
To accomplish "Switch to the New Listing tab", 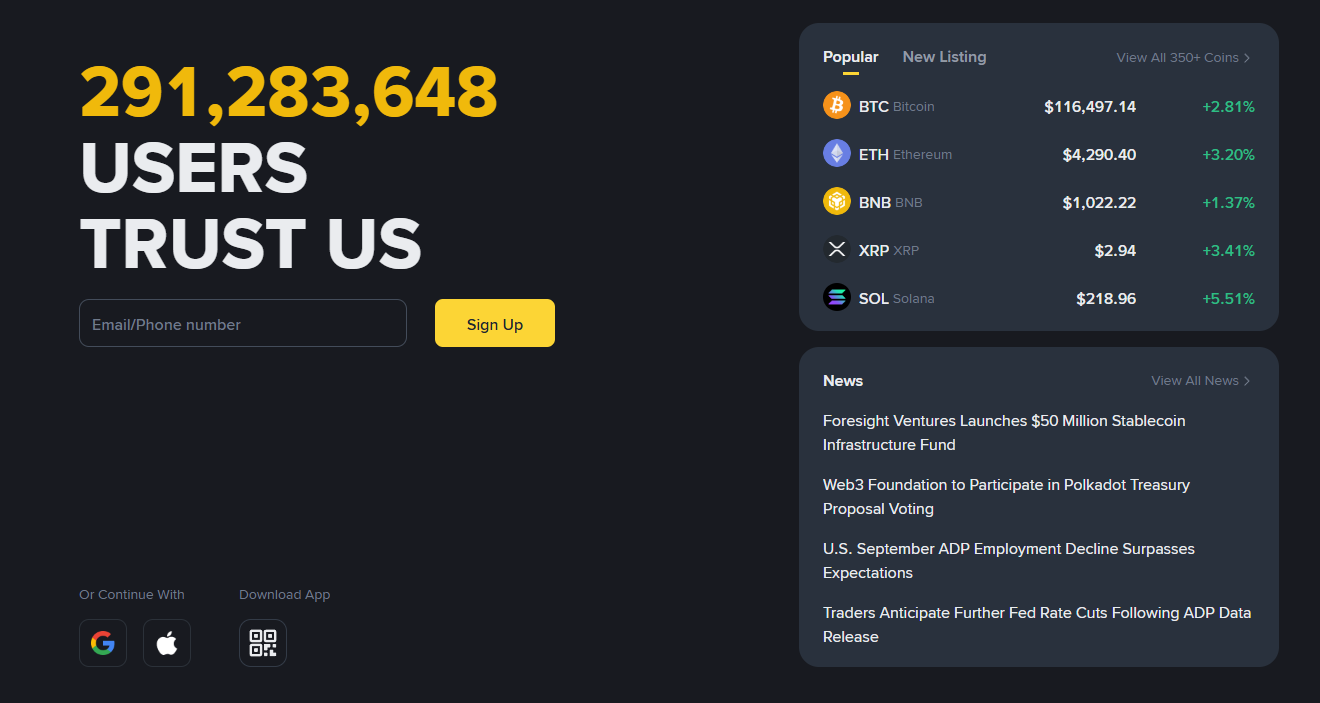I will [x=944, y=57].
